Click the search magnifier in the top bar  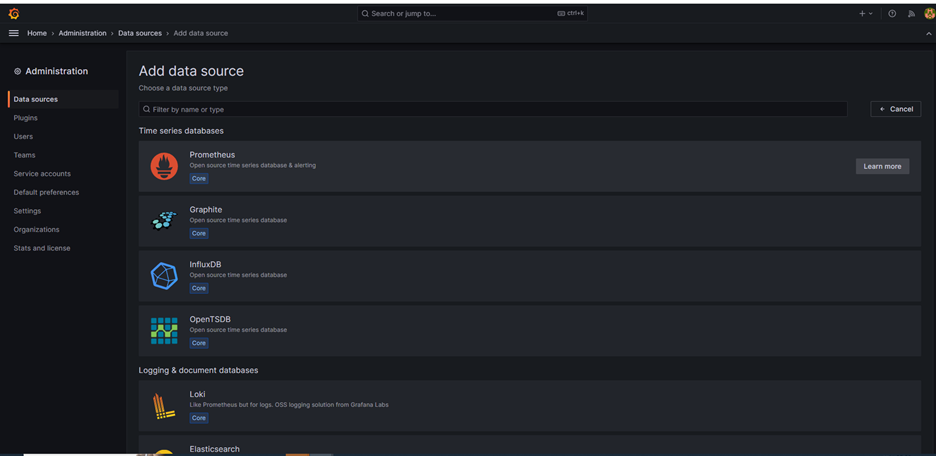365,13
